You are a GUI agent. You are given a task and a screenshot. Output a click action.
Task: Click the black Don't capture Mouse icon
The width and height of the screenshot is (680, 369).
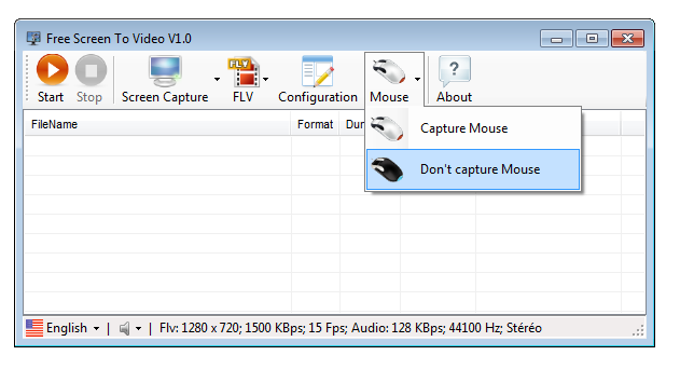(x=387, y=170)
